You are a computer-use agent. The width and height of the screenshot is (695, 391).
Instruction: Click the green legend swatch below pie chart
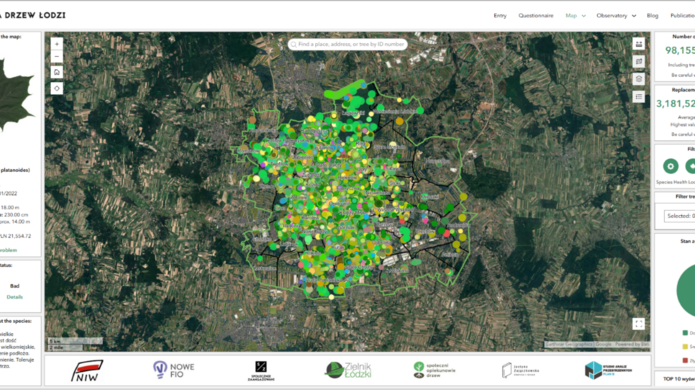click(x=685, y=332)
